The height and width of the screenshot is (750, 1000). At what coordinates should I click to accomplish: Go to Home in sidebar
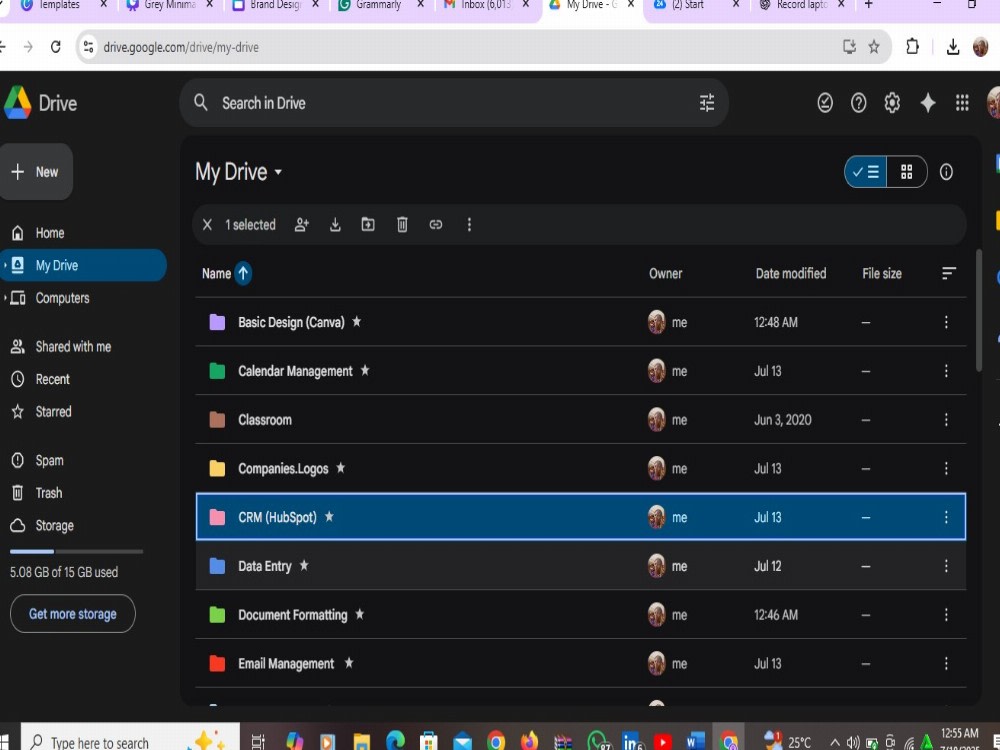50,233
